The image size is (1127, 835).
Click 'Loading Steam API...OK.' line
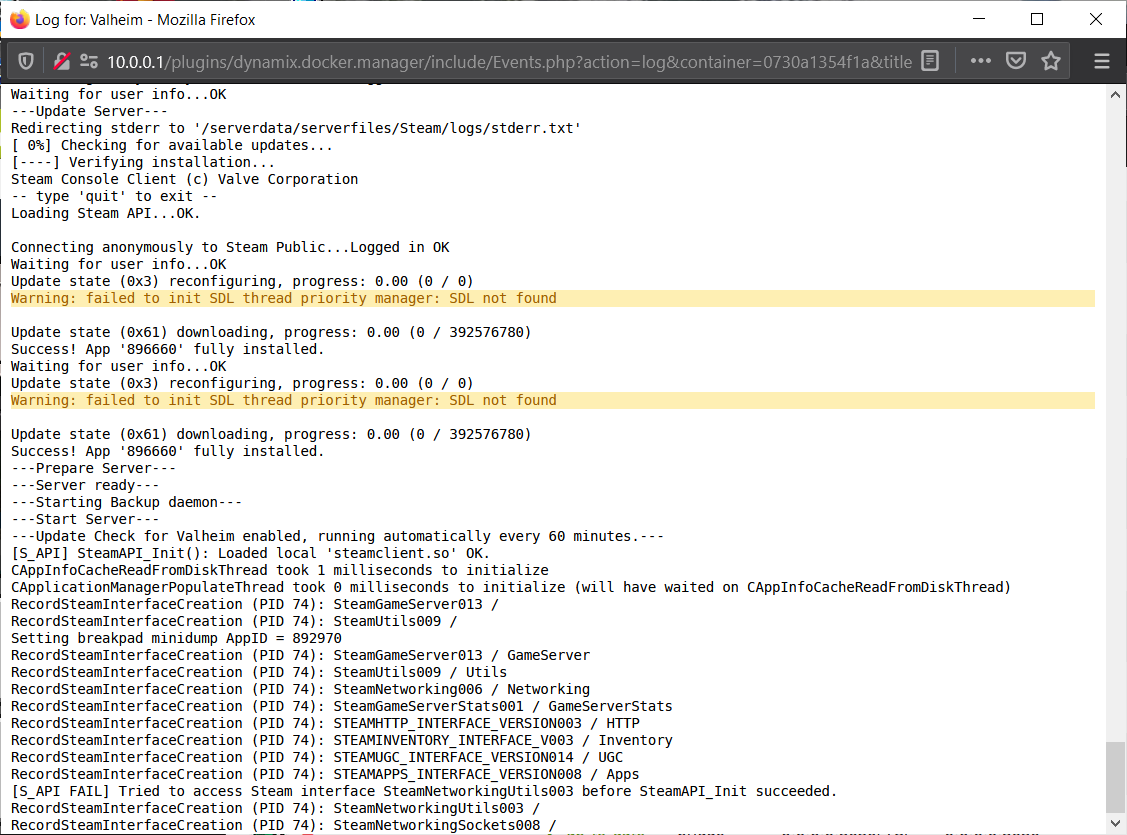(x=105, y=213)
